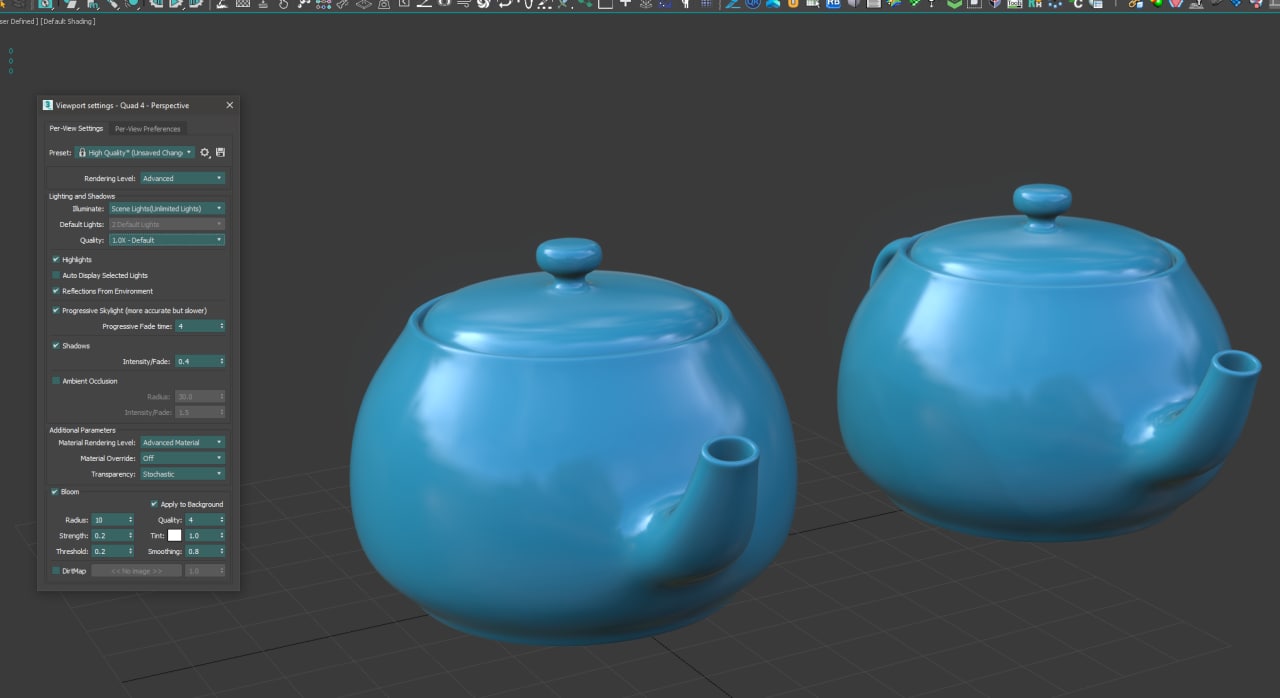
Task: Click the disabled Default Lights dropdown
Action: point(167,224)
